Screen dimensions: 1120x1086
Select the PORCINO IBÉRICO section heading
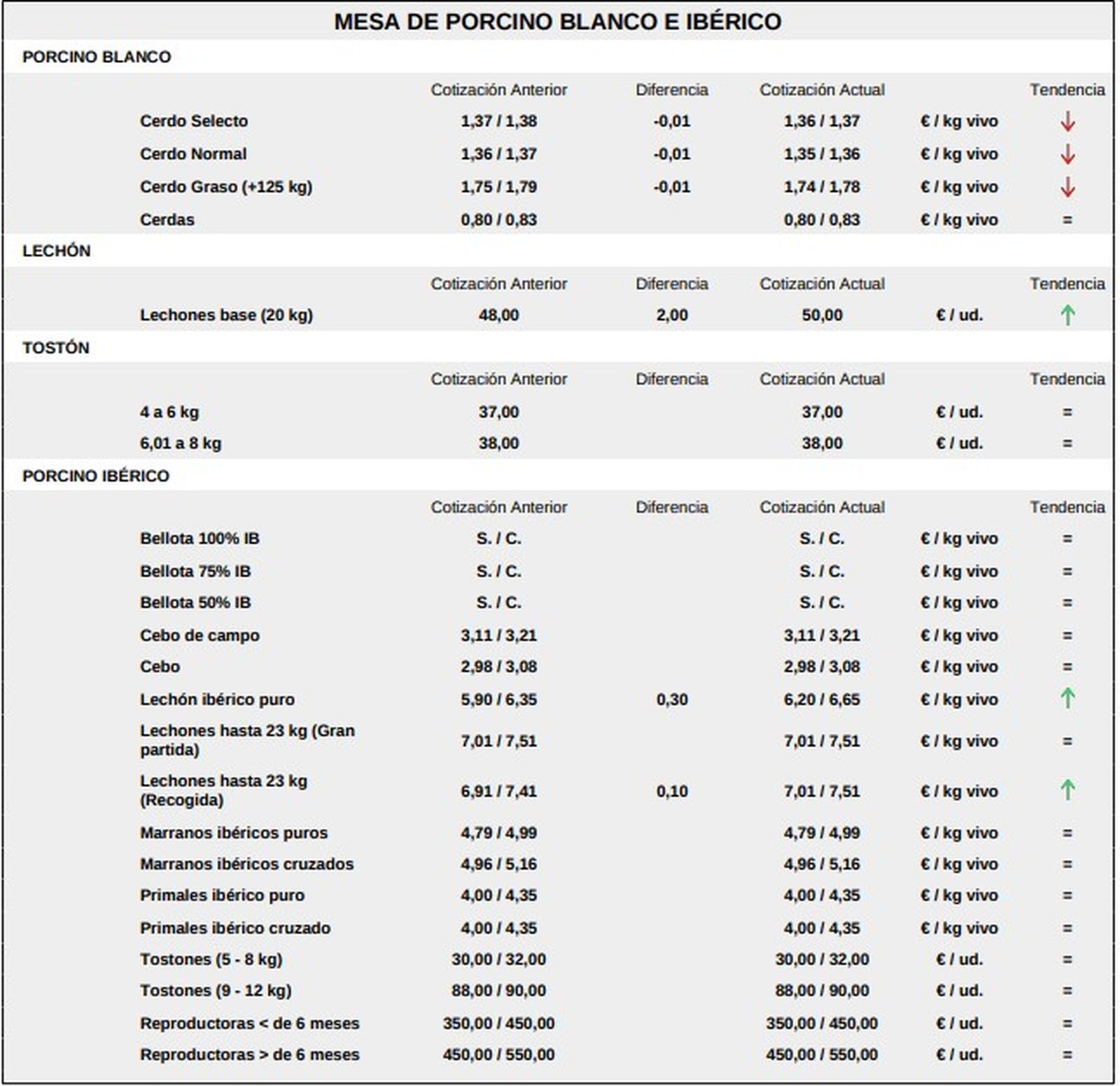click(96, 476)
